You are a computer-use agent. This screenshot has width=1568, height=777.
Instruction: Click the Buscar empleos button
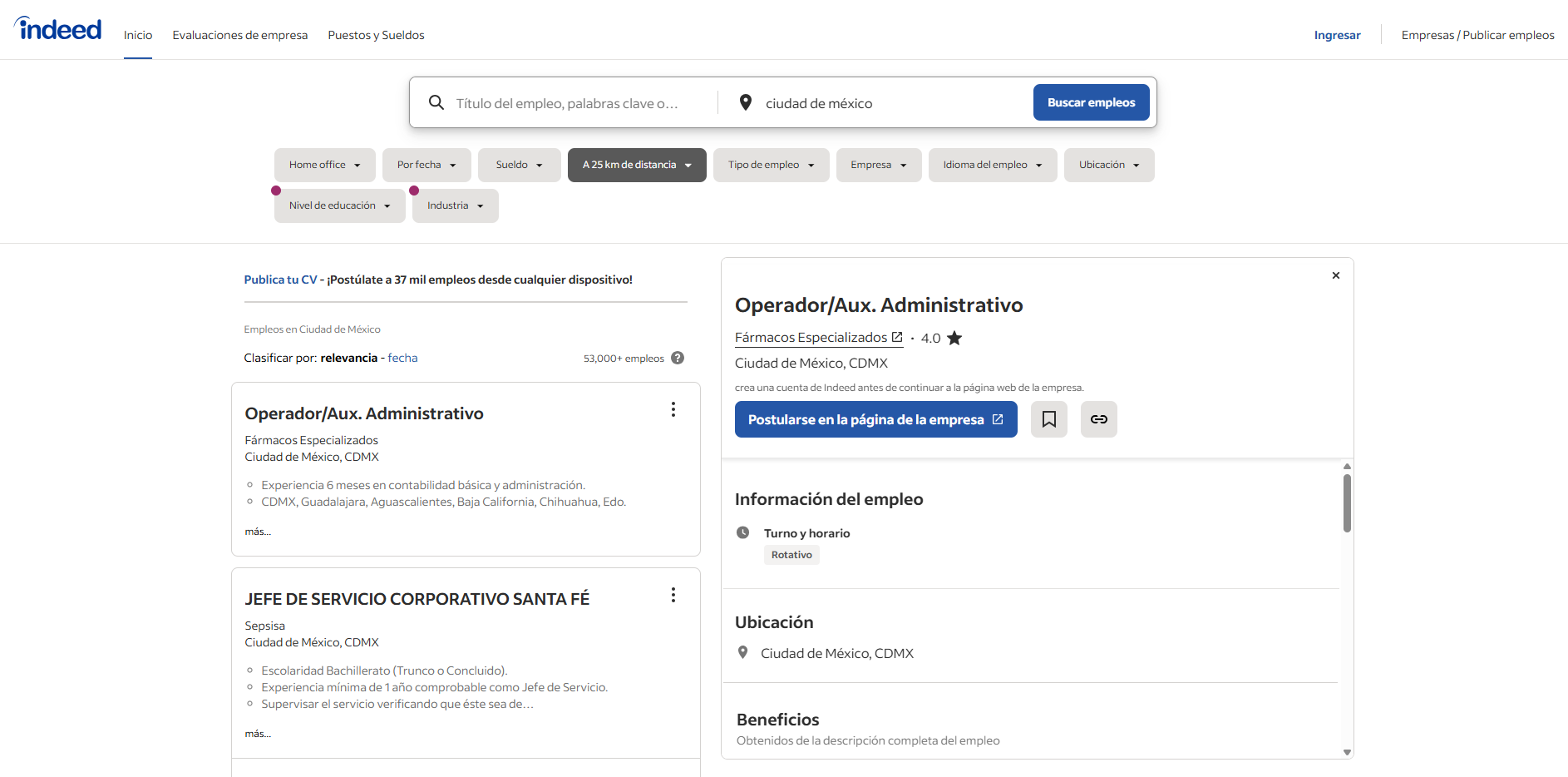[1092, 102]
